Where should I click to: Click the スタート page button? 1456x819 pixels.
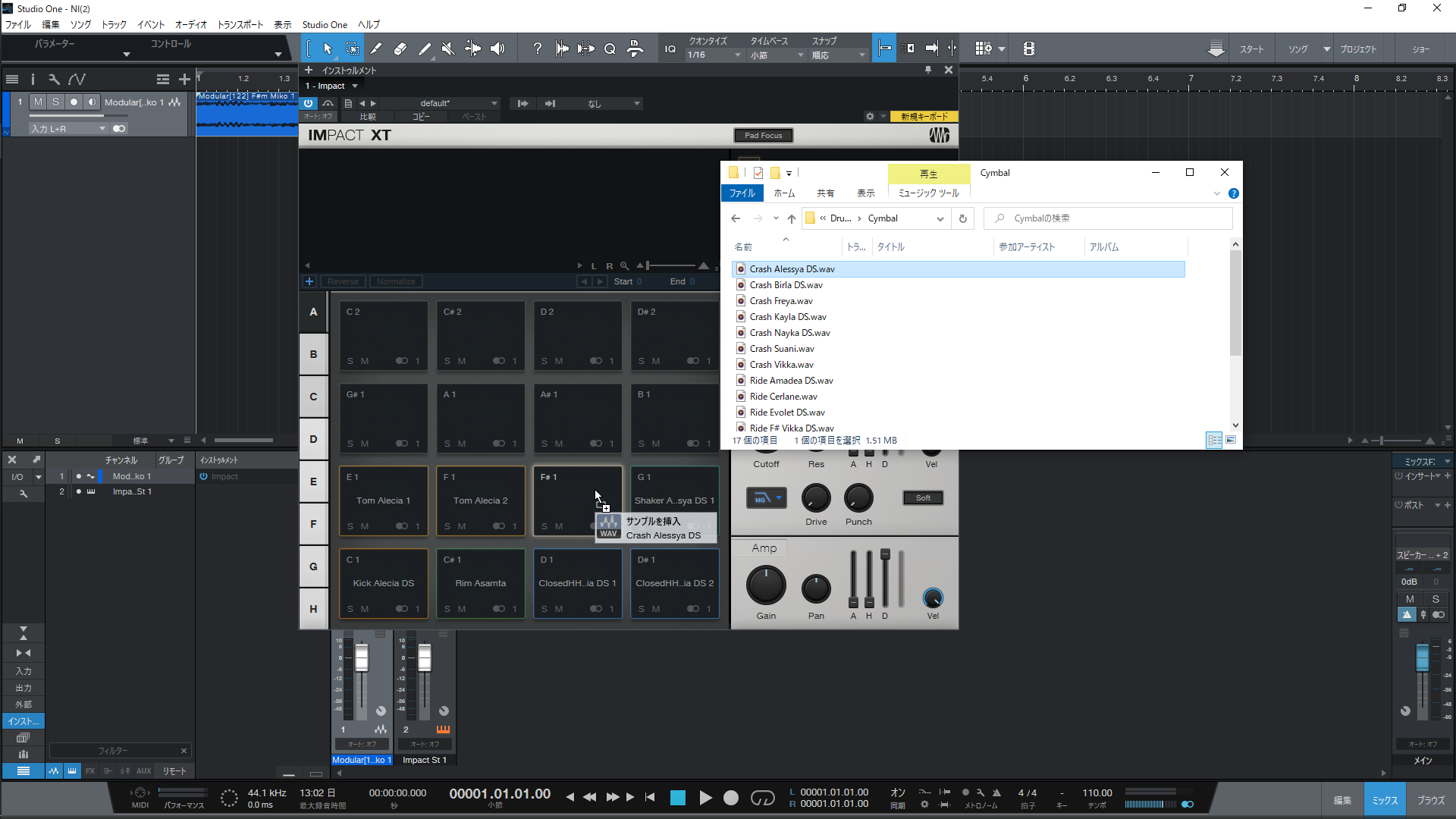coord(1251,49)
